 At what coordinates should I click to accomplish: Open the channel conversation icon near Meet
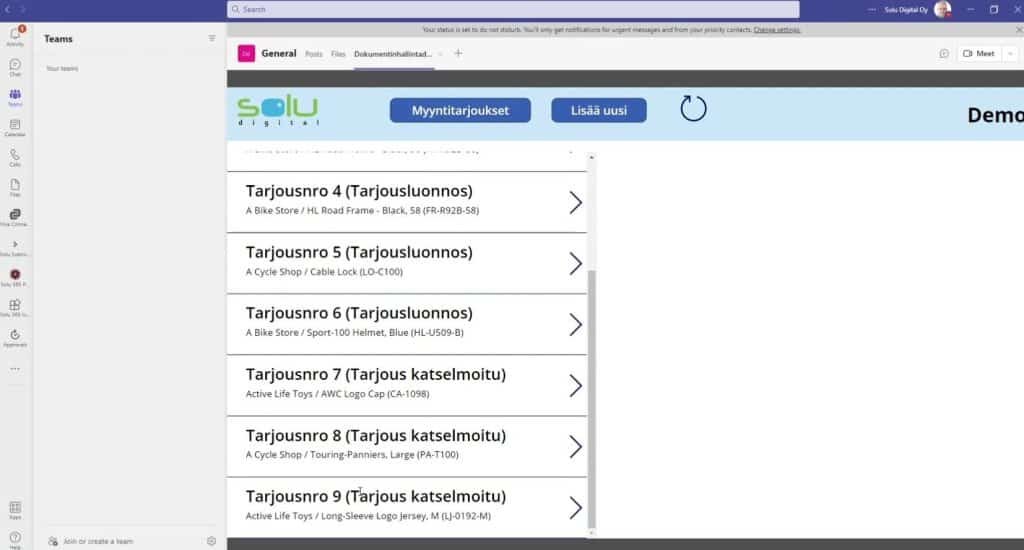[944, 54]
